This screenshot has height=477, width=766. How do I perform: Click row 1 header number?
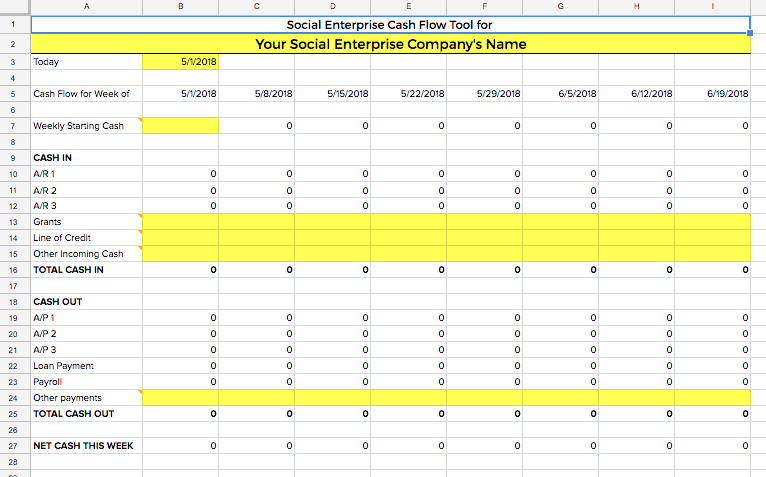tap(13, 24)
